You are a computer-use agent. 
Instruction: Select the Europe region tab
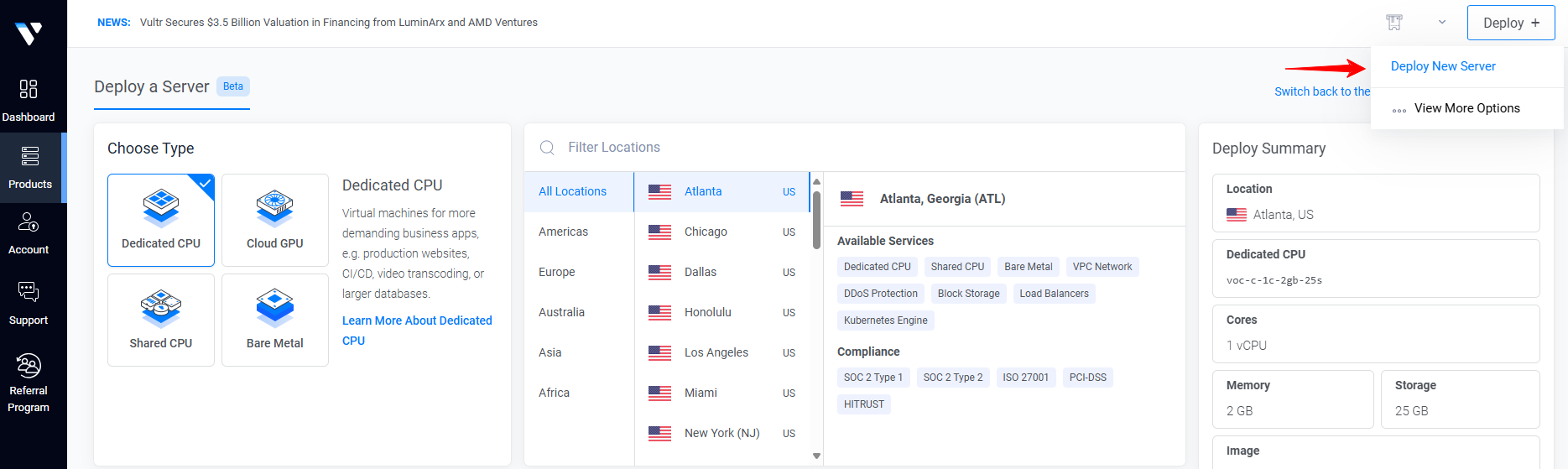579,272
